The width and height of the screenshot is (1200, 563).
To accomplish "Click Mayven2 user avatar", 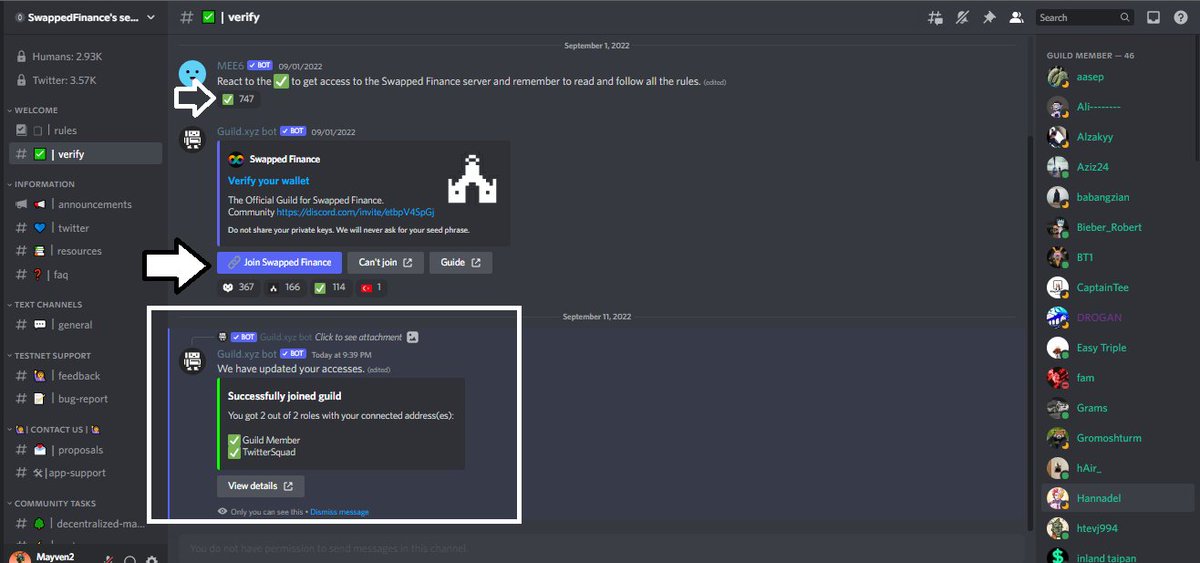I will coord(20,558).
